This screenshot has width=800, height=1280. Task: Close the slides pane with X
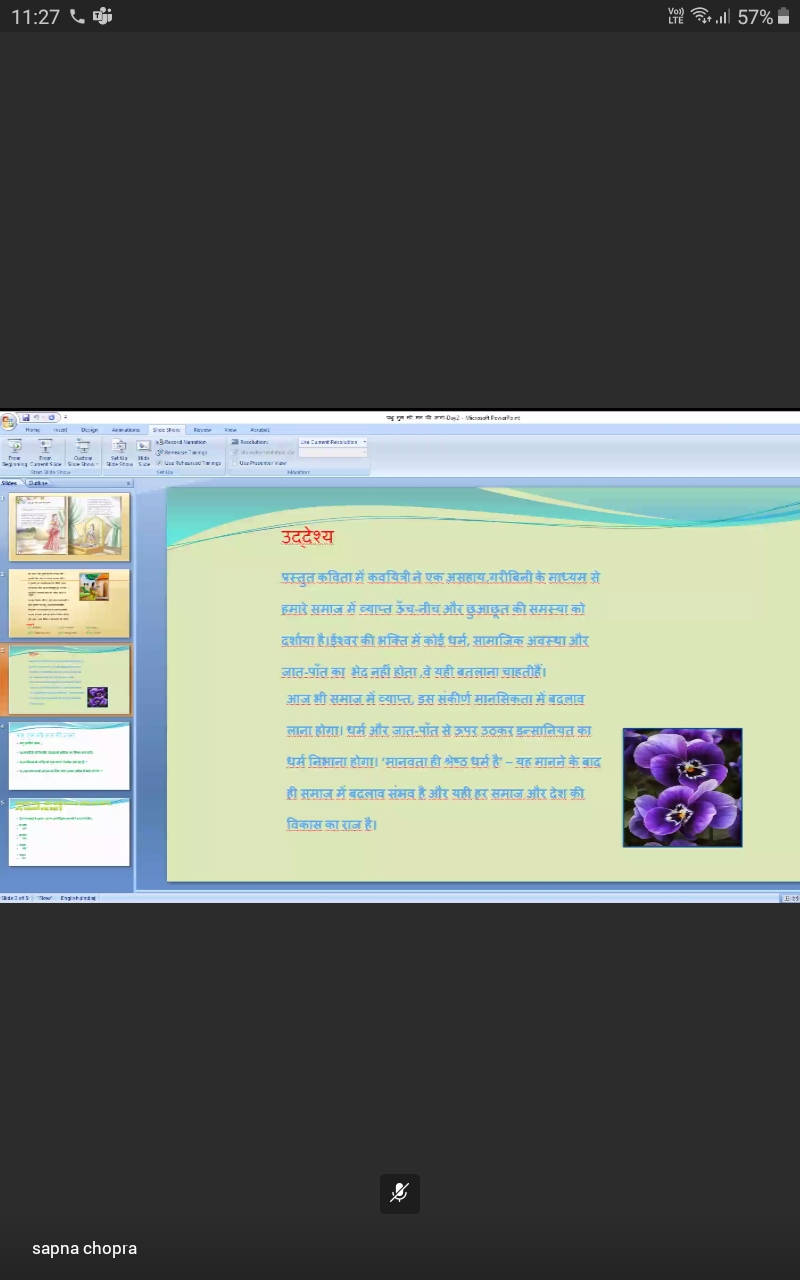click(128, 483)
